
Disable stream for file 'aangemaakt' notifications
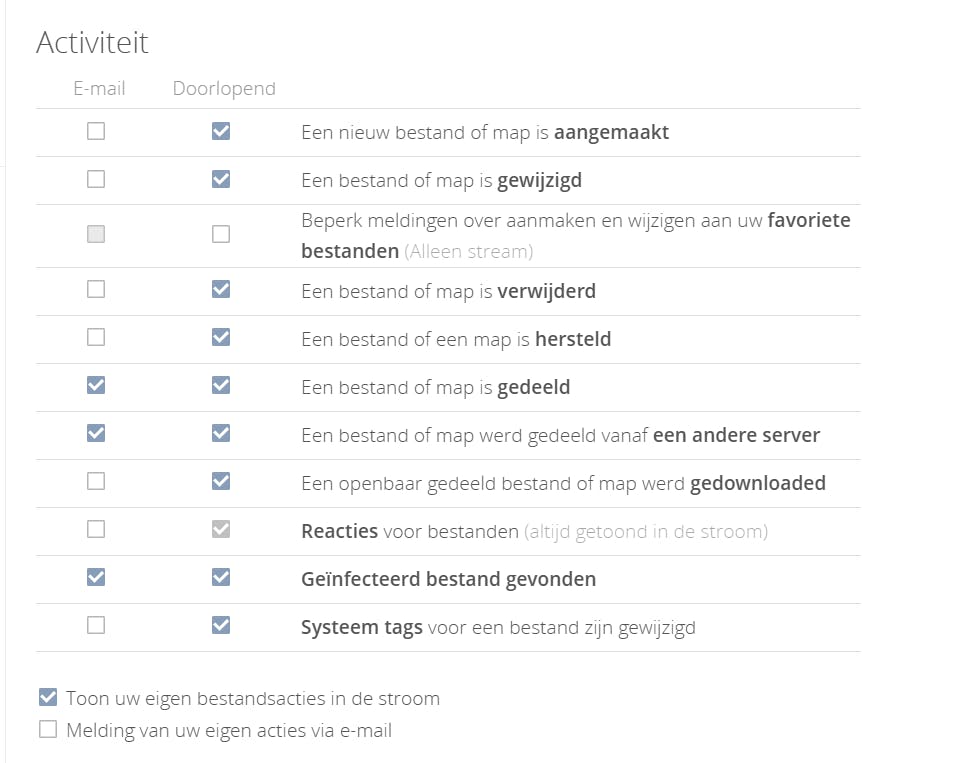pyautogui.click(x=221, y=131)
